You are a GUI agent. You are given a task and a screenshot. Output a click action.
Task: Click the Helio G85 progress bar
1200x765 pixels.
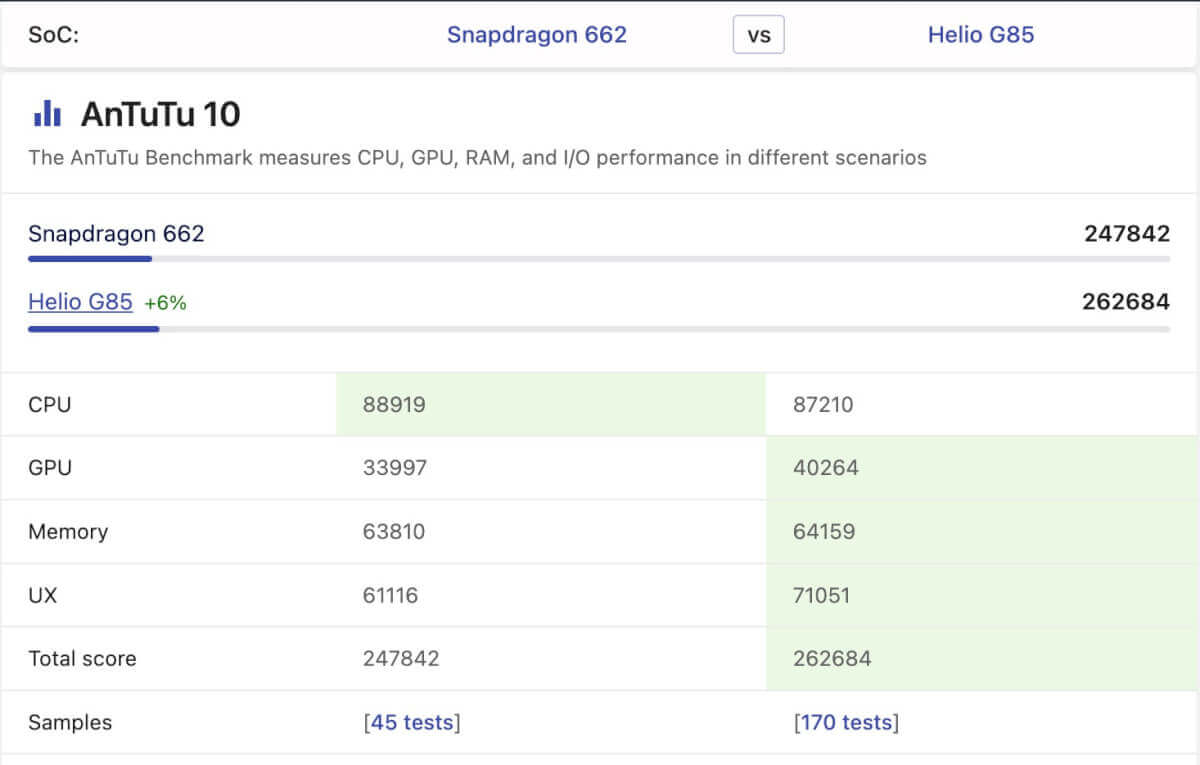point(599,327)
